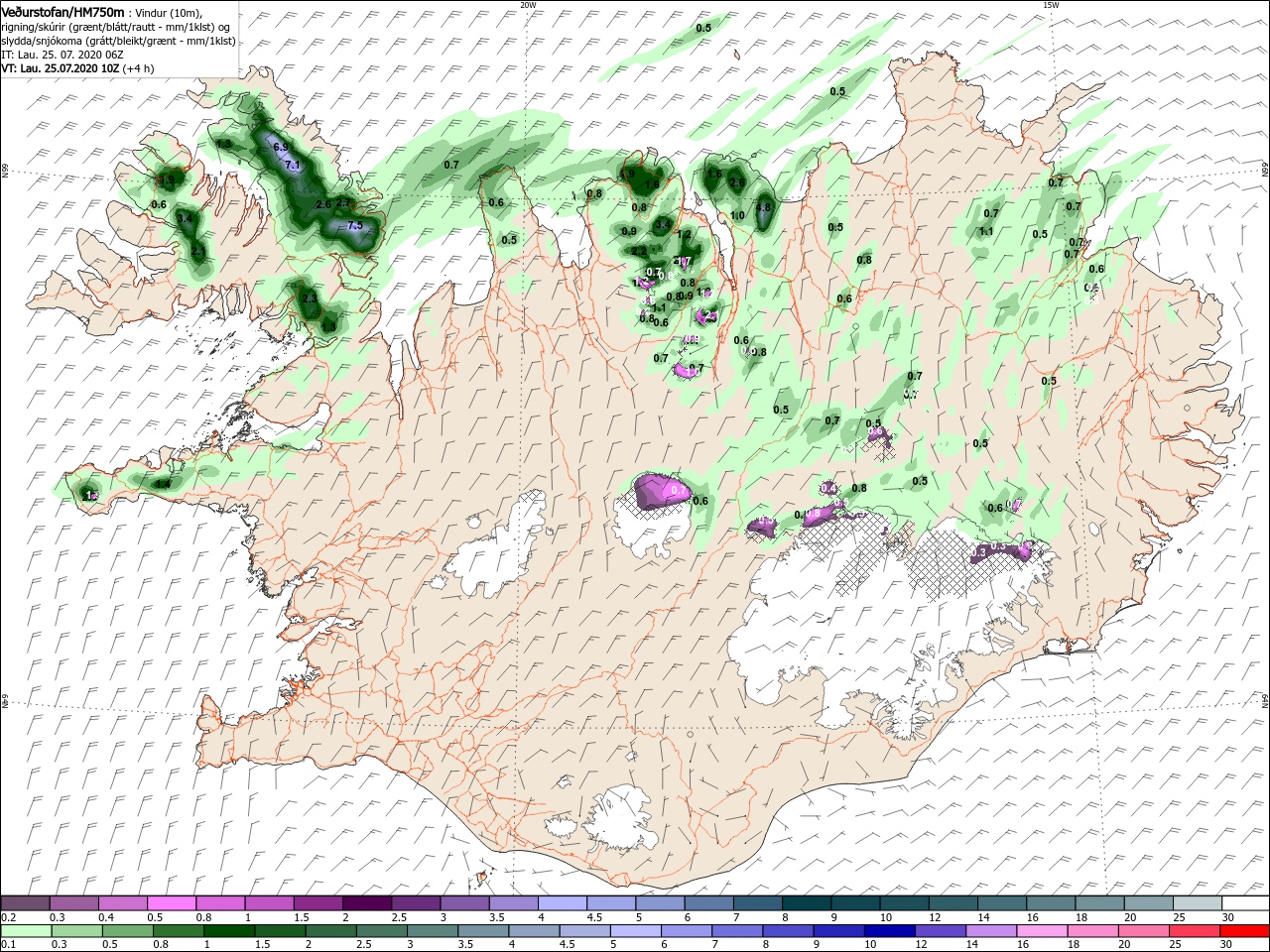Click the 2.1 precipitation value on the map

coord(198,253)
